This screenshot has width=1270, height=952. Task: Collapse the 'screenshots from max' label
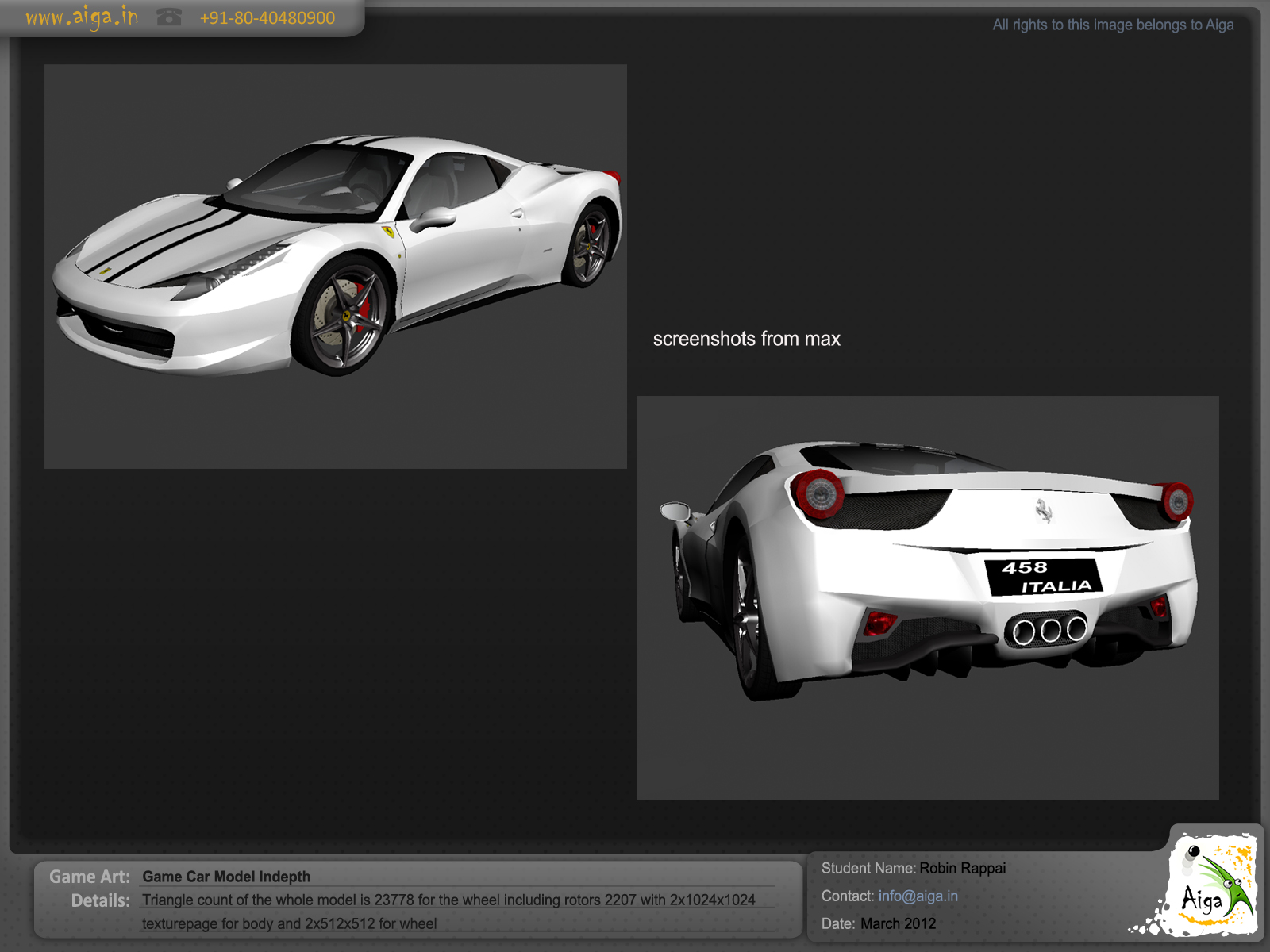coord(747,339)
